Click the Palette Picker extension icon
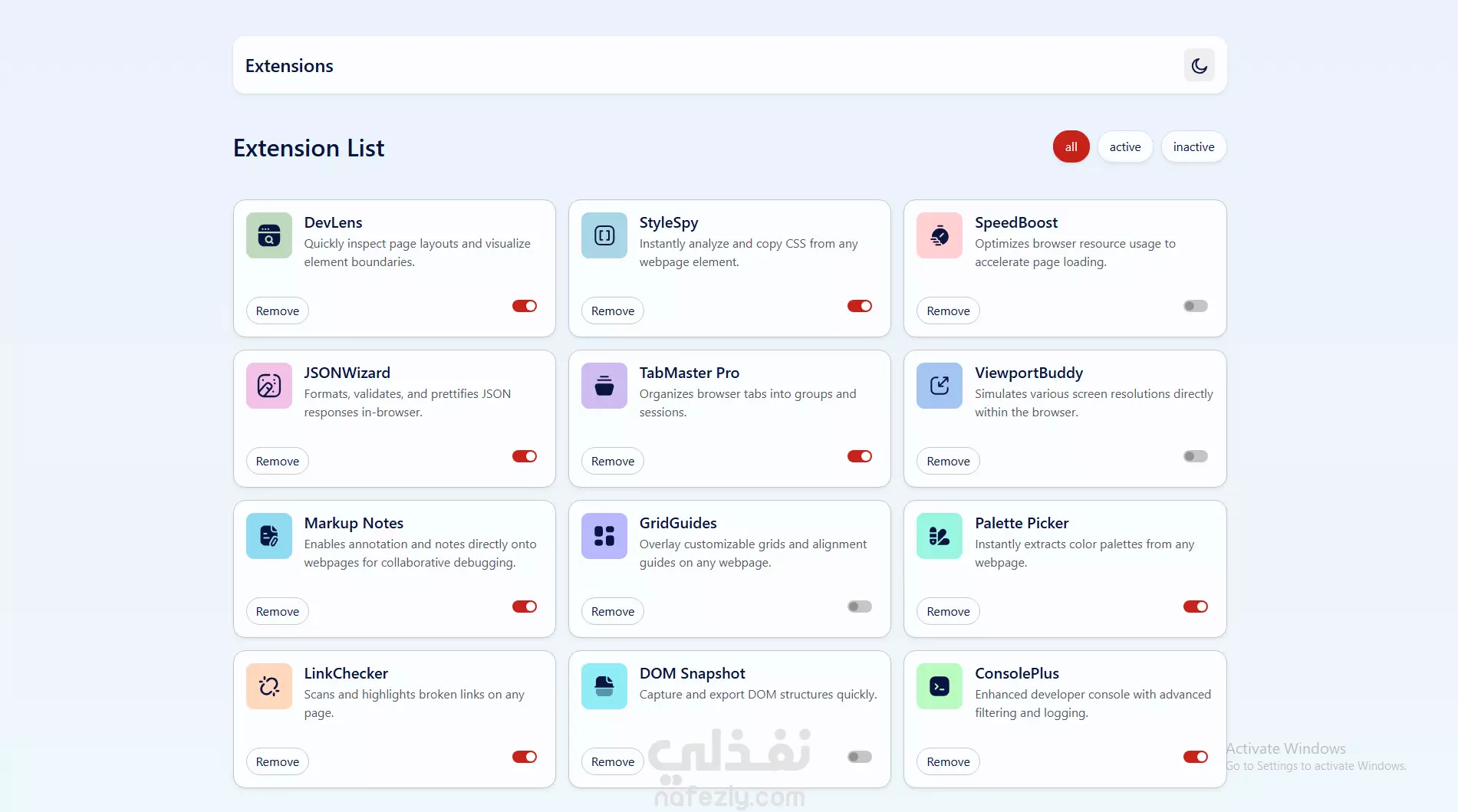The width and height of the screenshot is (1458, 812). (940, 536)
